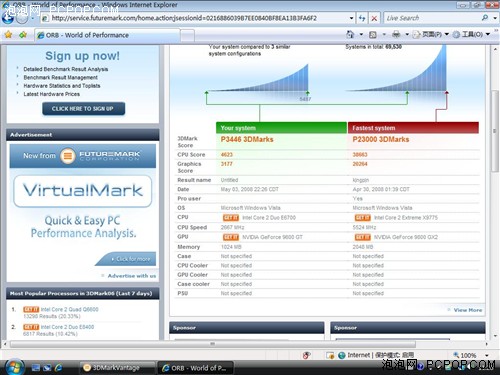Open Intel Core 2 Quad Q6600 processor link
This screenshot has width=500, height=375.
(70, 309)
